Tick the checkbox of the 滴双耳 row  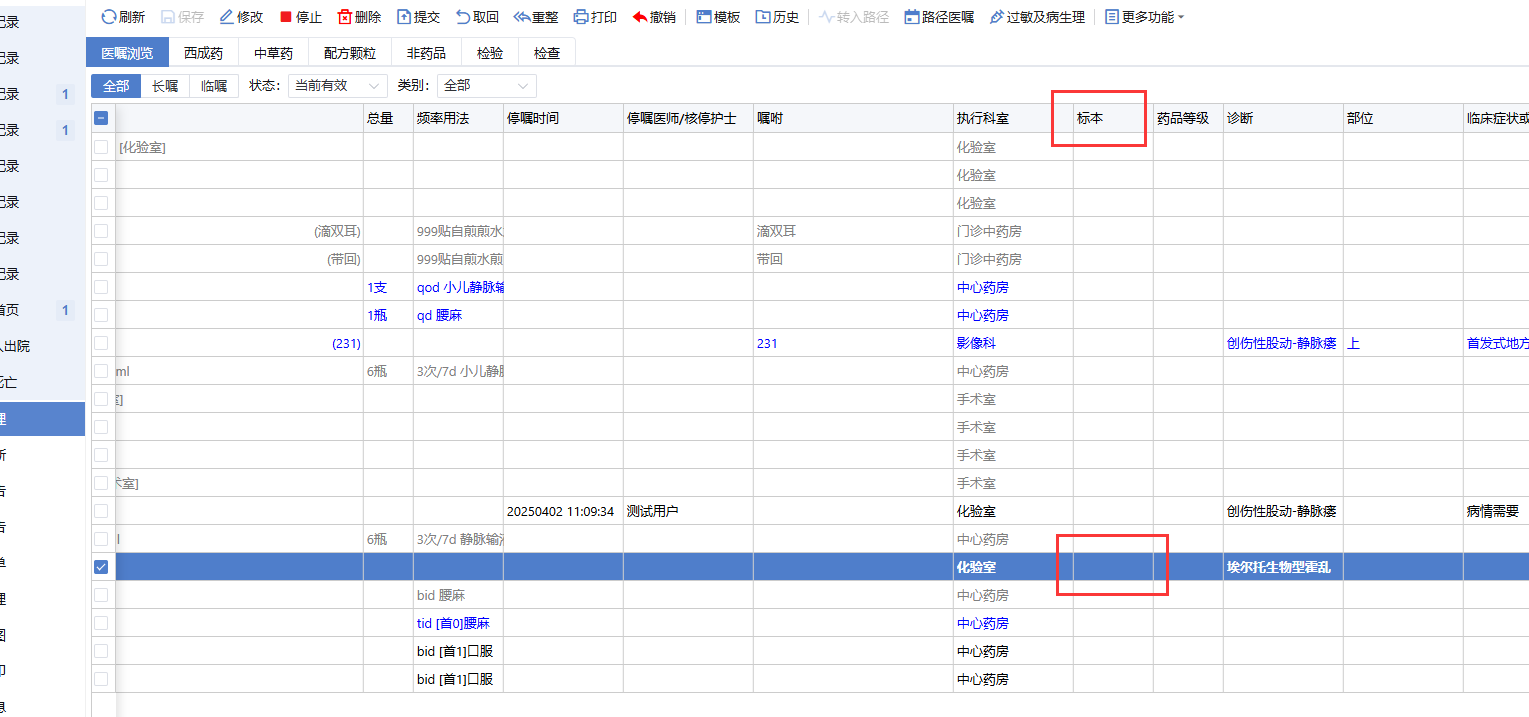[101, 231]
